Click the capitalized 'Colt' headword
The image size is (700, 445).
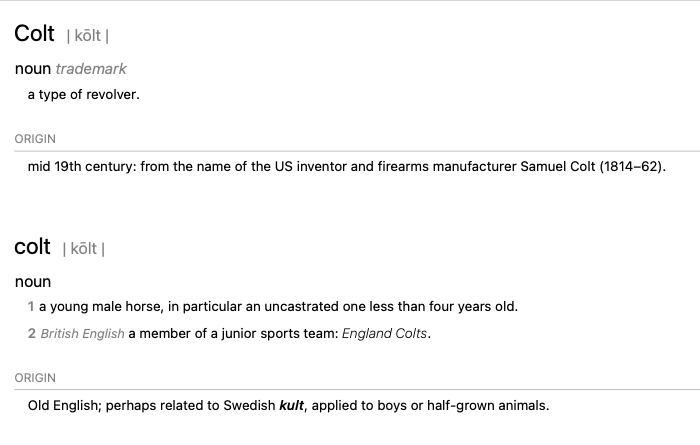pos(34,33)
